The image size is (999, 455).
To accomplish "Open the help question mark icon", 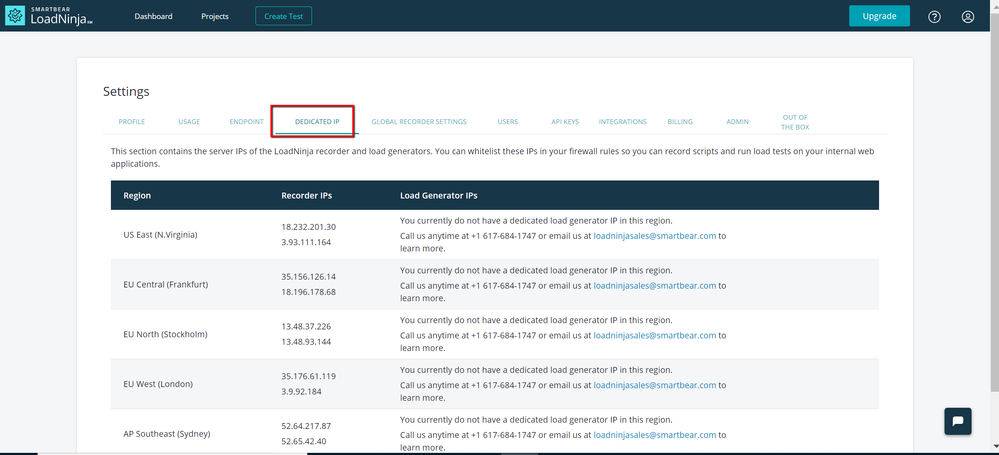I will pos(934,16).
